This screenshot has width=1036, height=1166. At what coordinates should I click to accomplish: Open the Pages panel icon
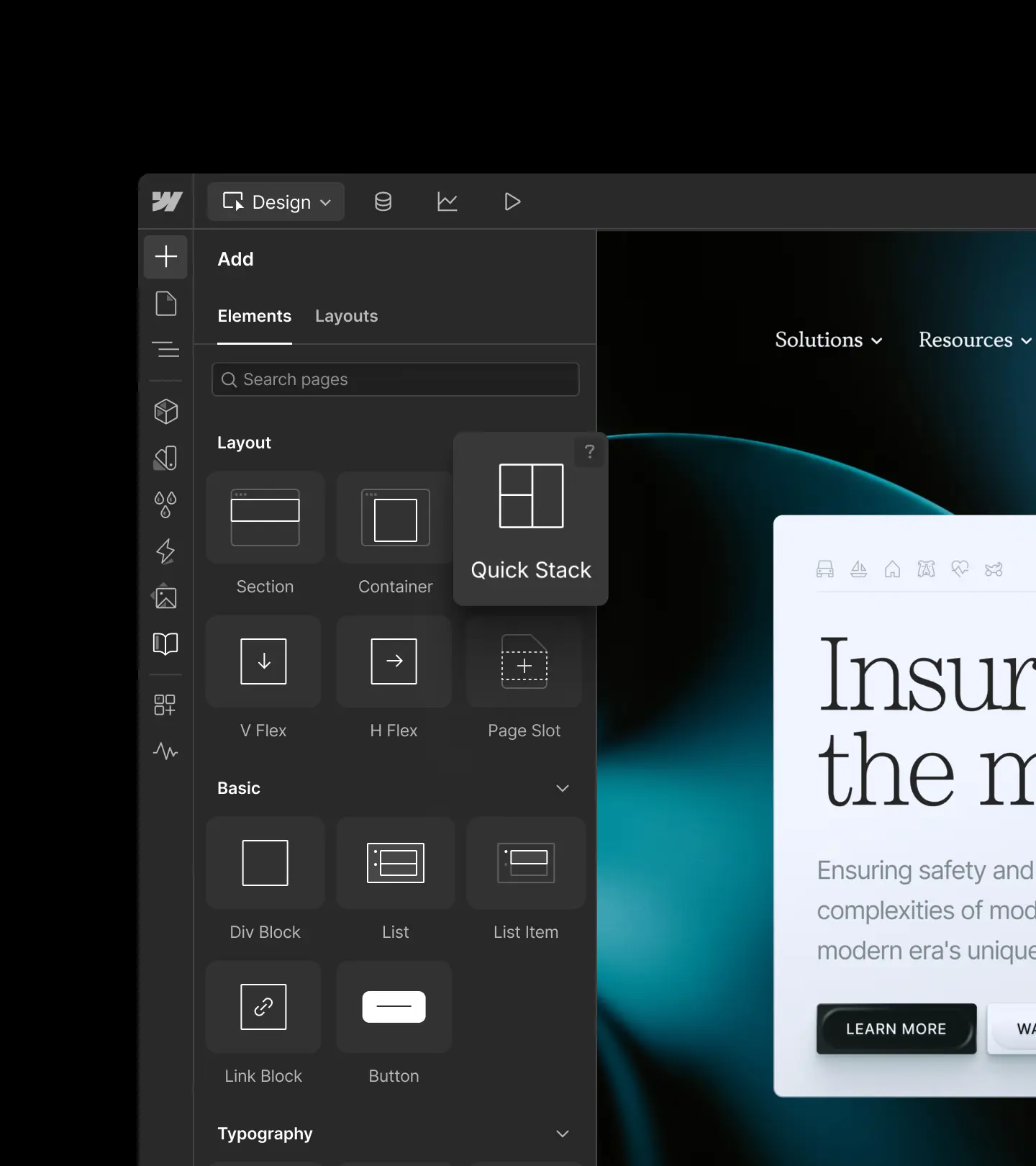[165, 304]
